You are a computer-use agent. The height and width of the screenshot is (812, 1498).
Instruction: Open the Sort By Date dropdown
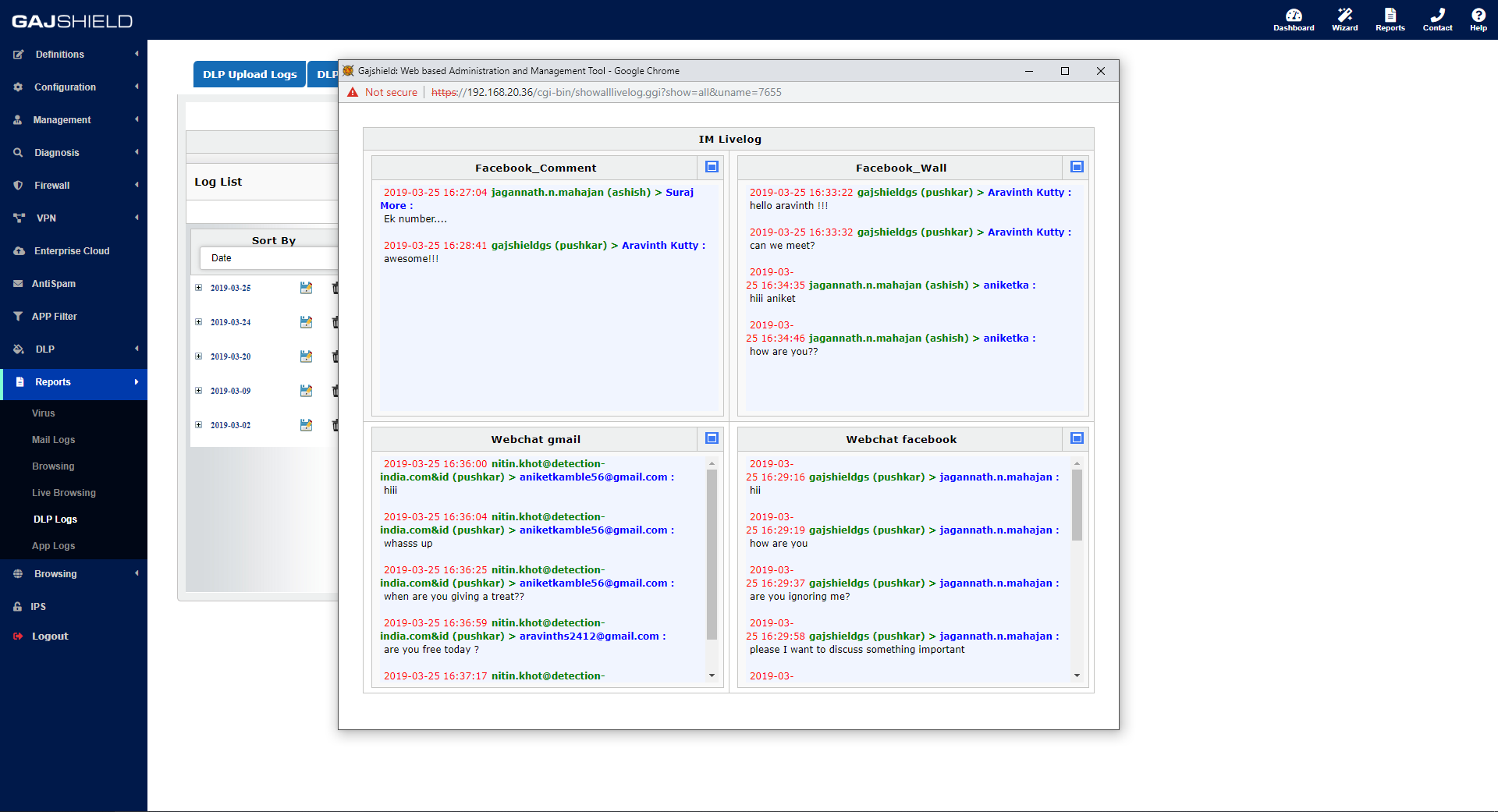tap(269, 258)
